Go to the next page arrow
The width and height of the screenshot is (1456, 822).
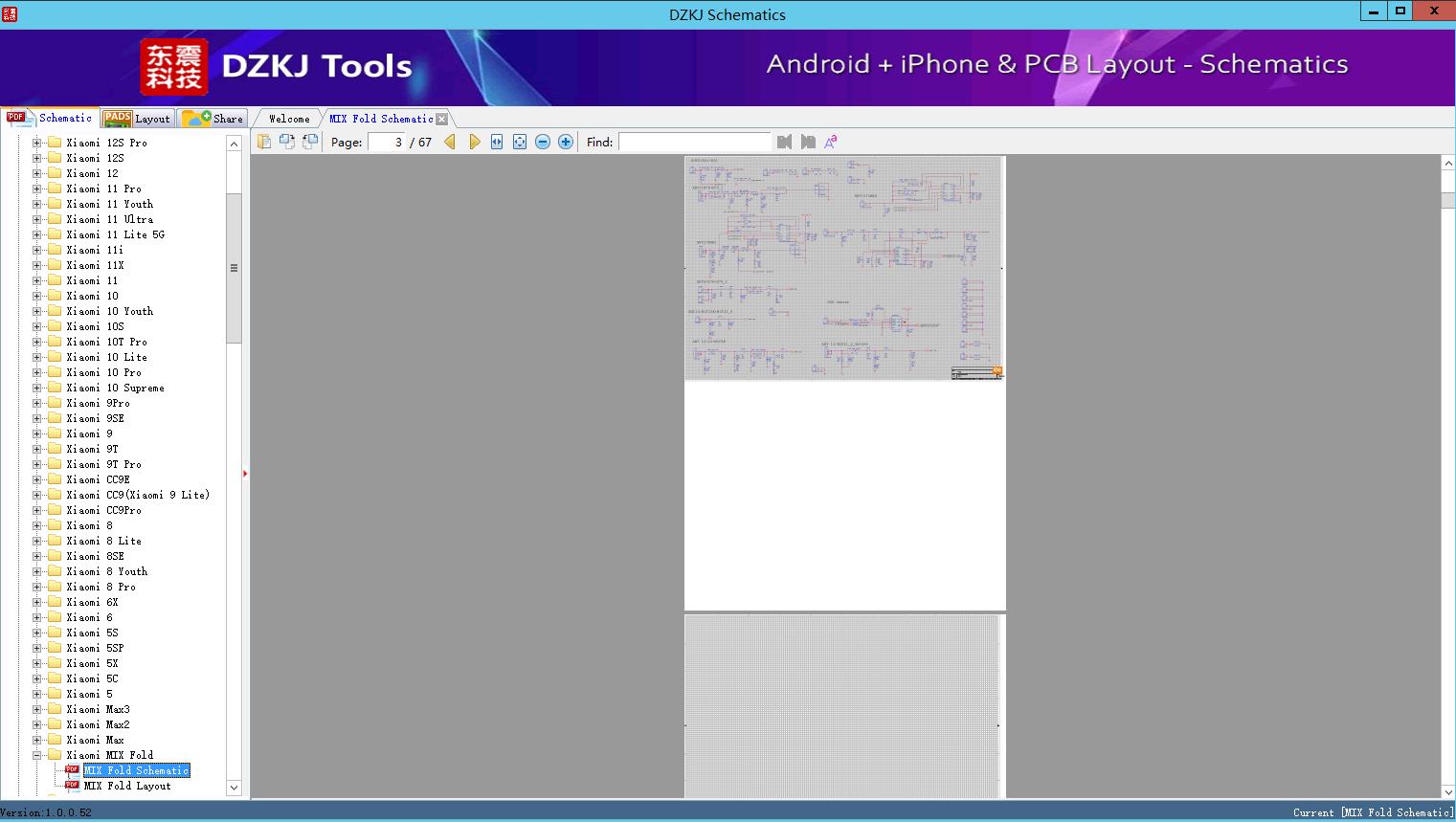point(474,142)
